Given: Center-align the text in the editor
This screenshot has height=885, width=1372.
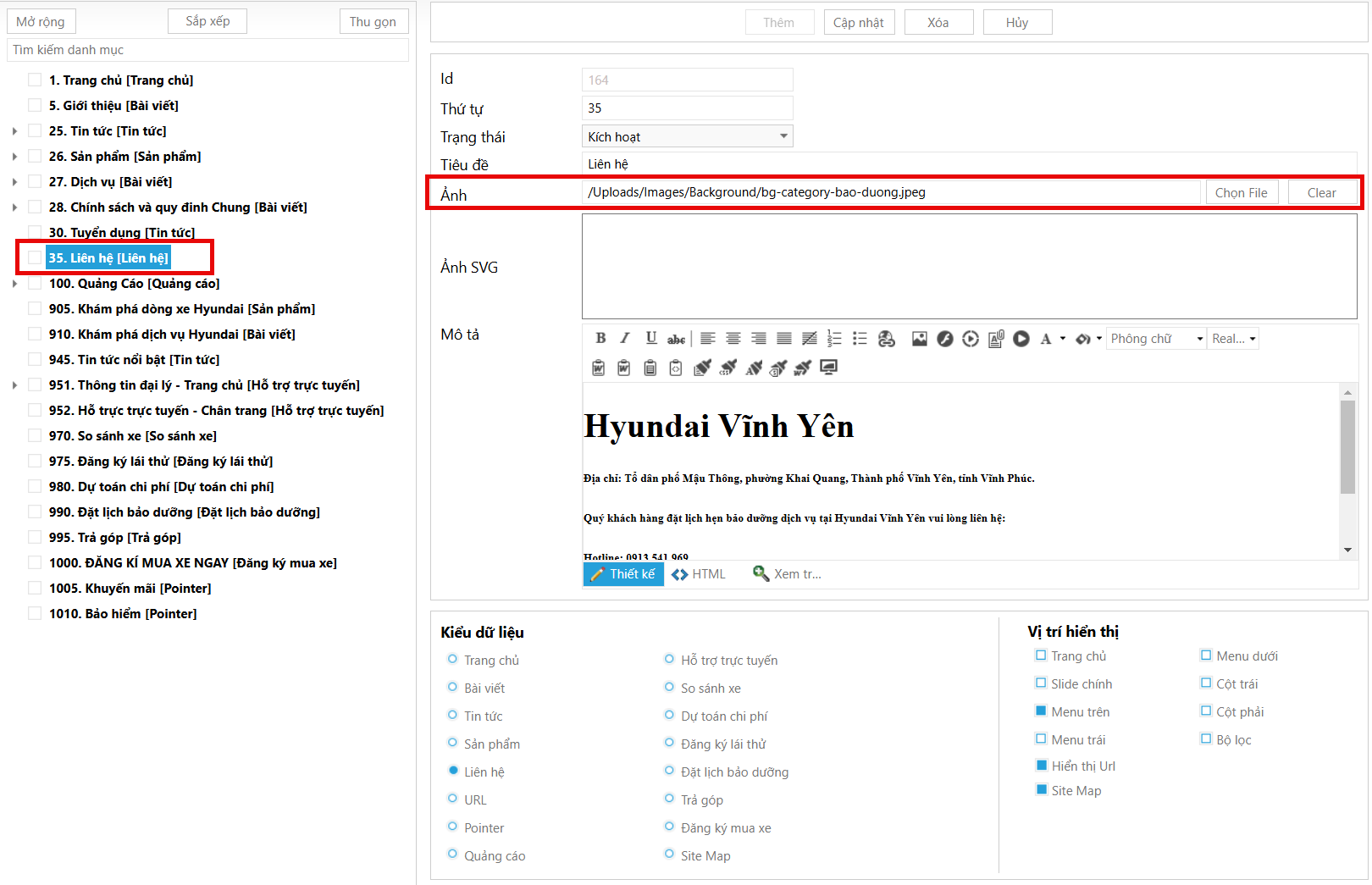Looking at the screenshot, I should [x=733, y=339].
